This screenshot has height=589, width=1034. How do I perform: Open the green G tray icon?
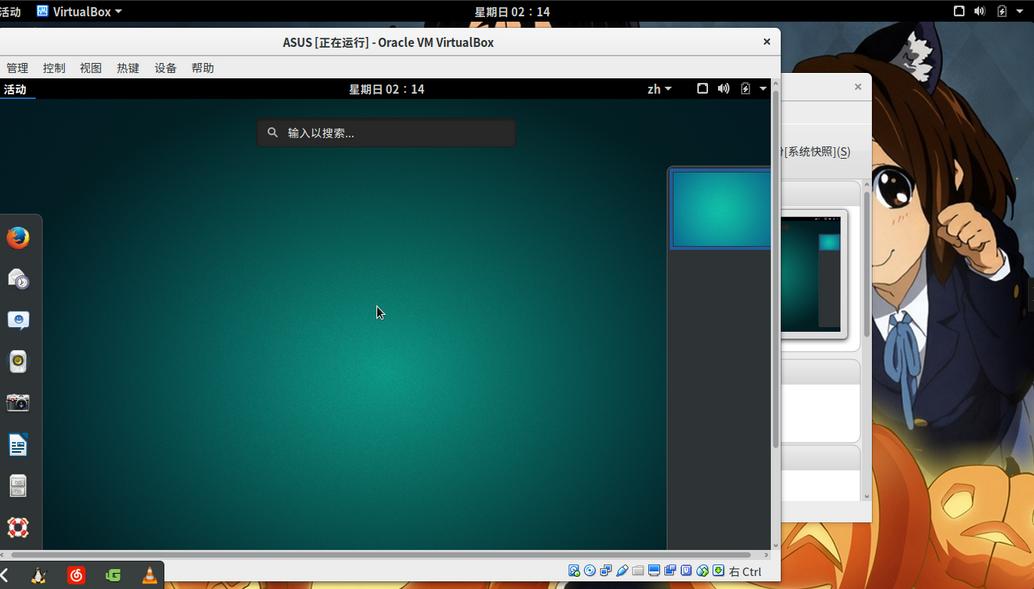tap(113, 575)
